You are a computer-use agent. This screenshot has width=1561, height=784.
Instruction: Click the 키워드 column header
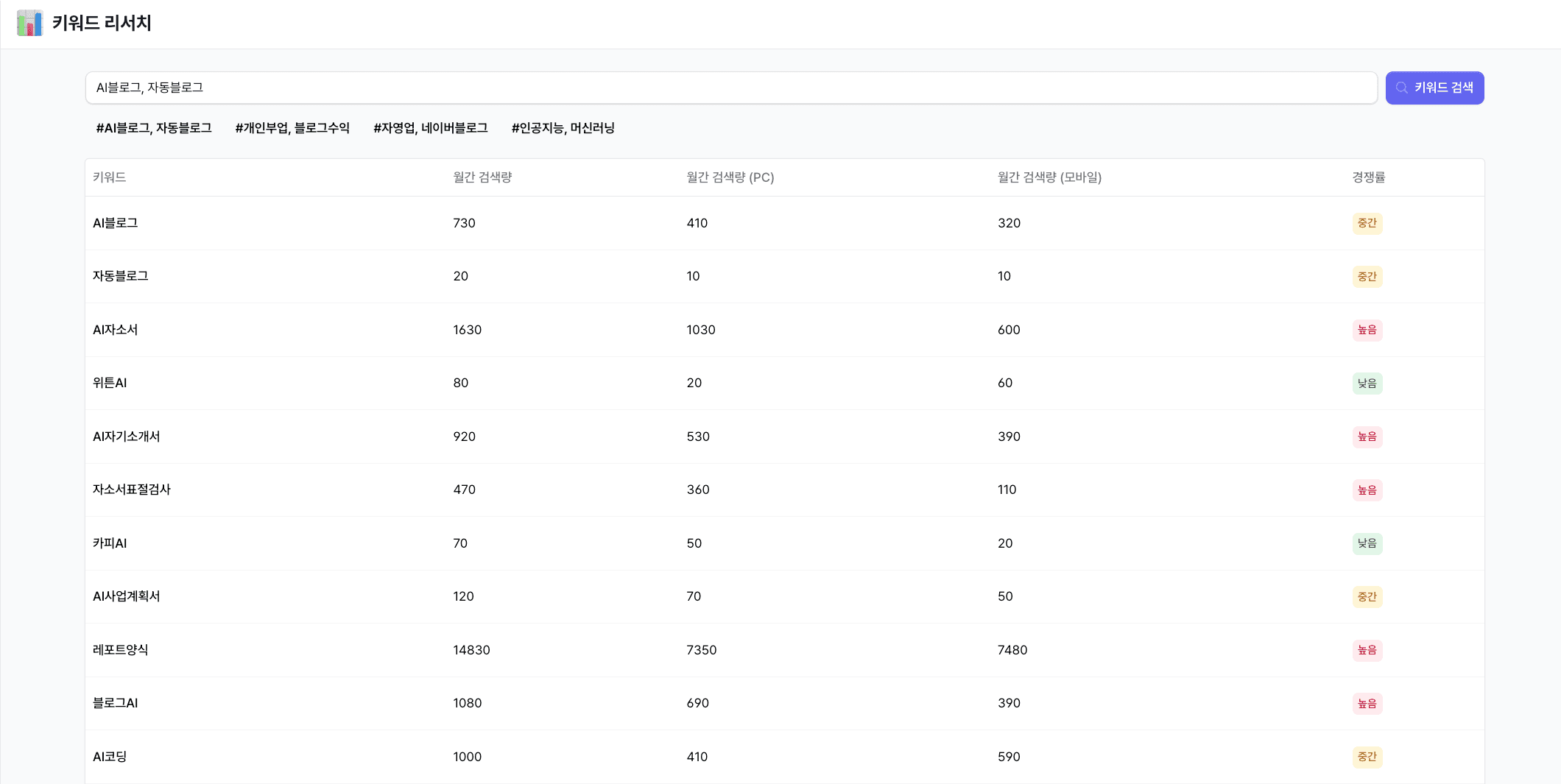(x=110, y=177)
